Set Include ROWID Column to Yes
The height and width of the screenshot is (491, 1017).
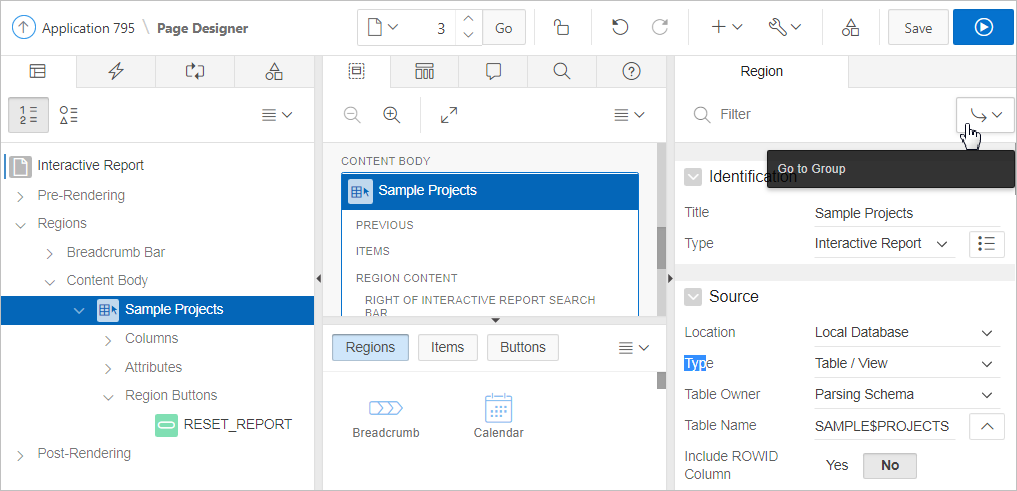point(837,465)
